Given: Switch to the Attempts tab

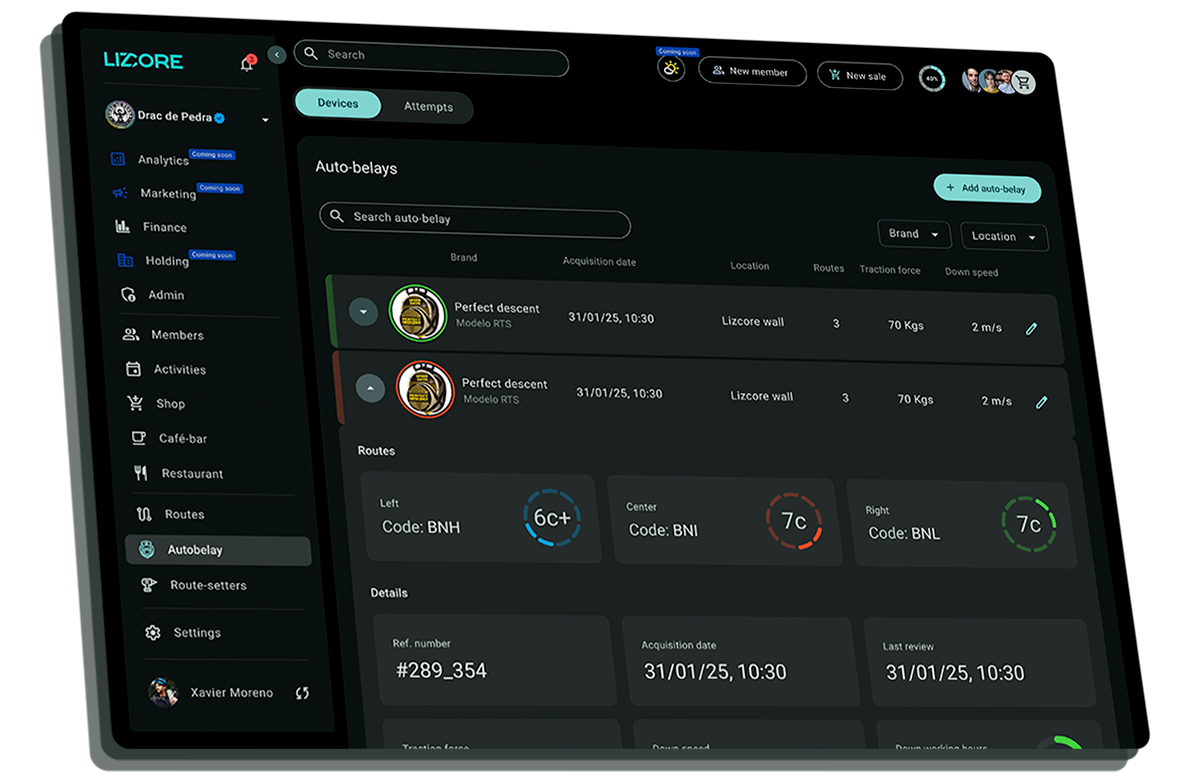Looking at the screenshot, I should (428, 107).
